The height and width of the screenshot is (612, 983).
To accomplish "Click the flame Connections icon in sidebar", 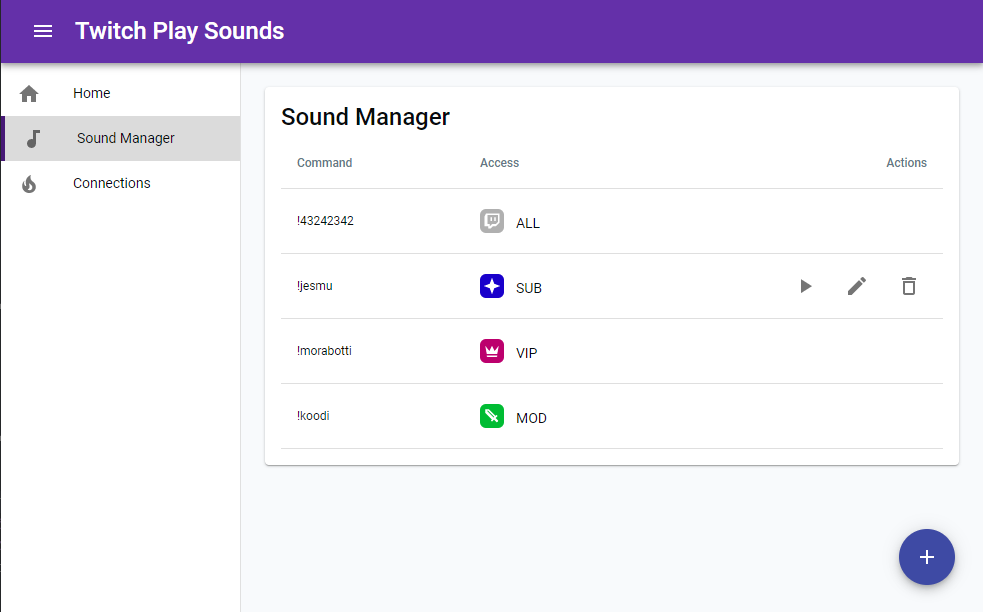I will [x=29, y=184].
